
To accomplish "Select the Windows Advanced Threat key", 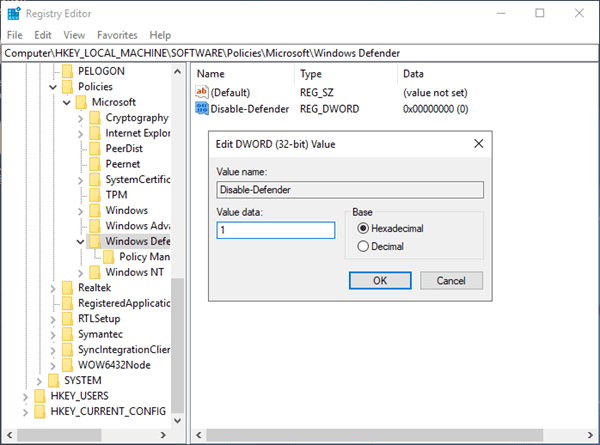I will point(138,226).
